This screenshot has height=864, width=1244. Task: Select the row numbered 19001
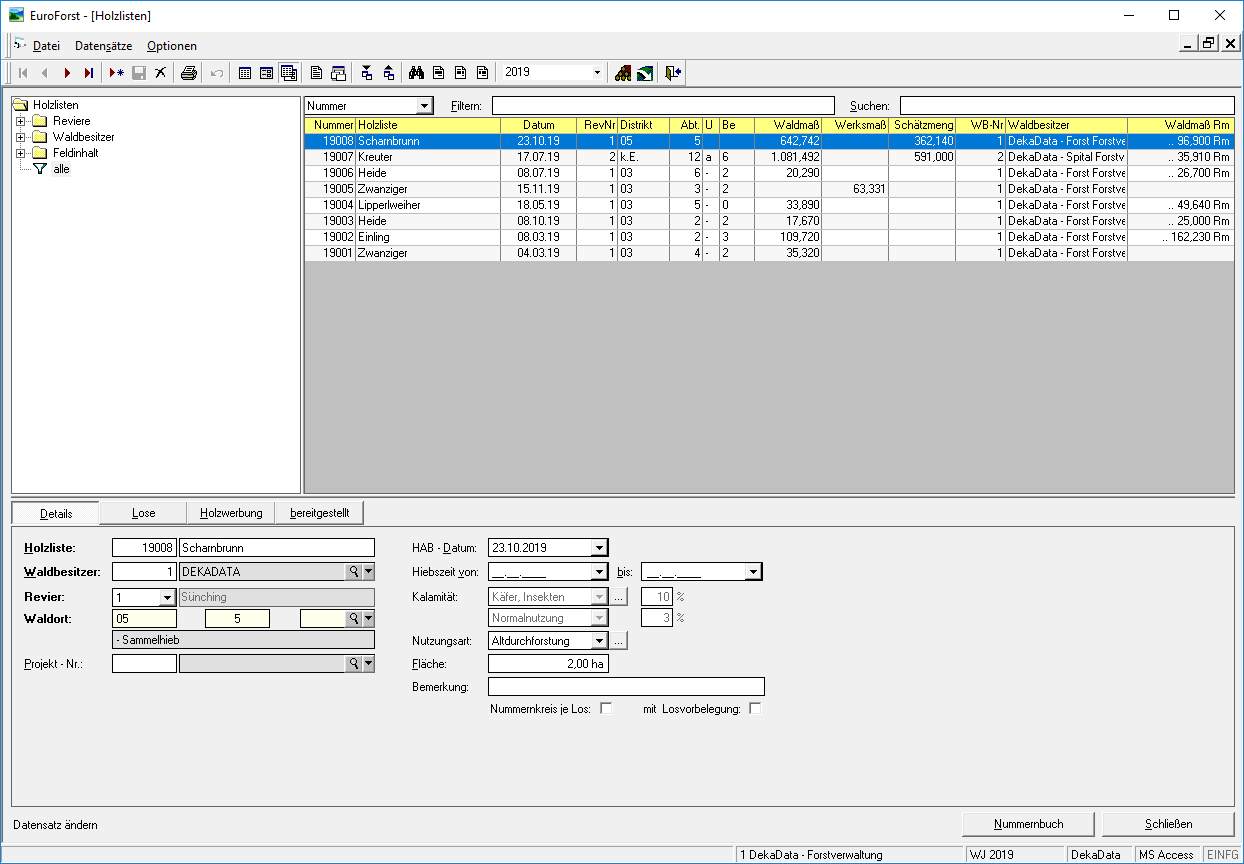click(x=768, y=253)
